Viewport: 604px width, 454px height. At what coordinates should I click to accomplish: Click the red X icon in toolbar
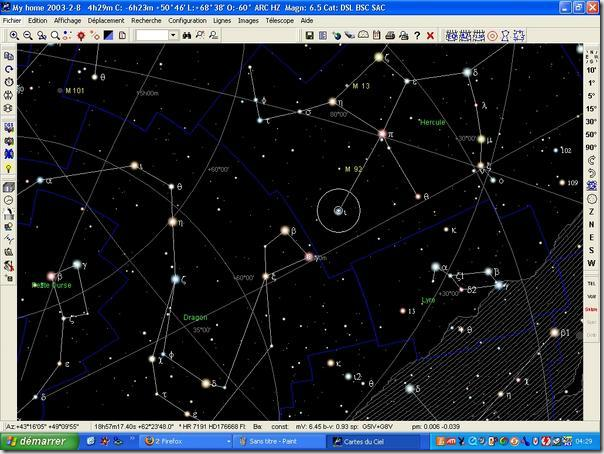(x=430, y=35)
